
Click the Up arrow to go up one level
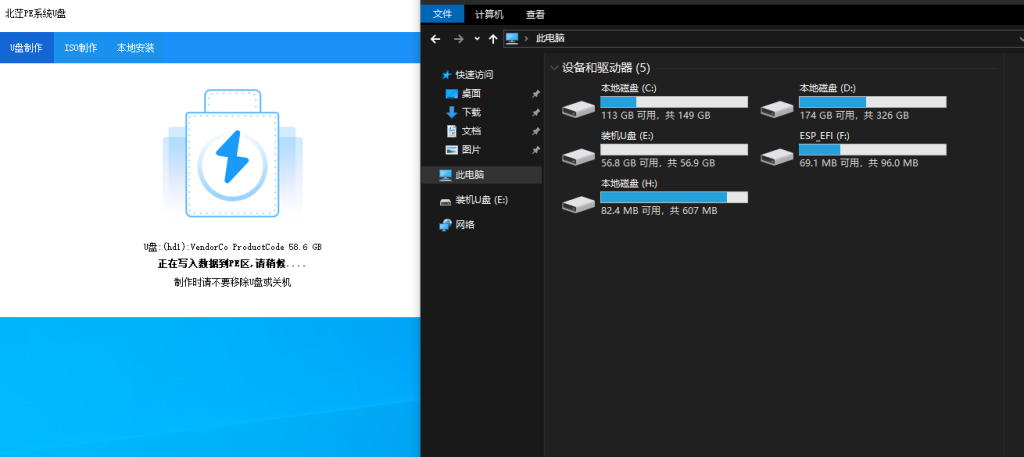click(x=493, y=38)
